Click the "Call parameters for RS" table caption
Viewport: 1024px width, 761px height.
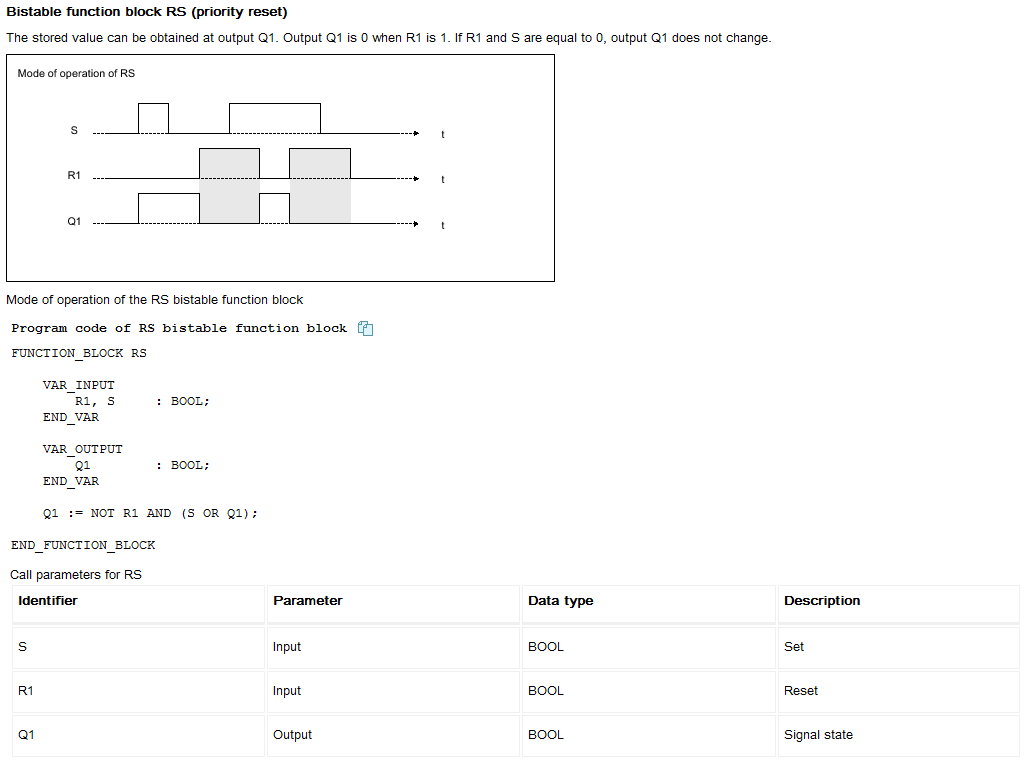coord(76,575)
